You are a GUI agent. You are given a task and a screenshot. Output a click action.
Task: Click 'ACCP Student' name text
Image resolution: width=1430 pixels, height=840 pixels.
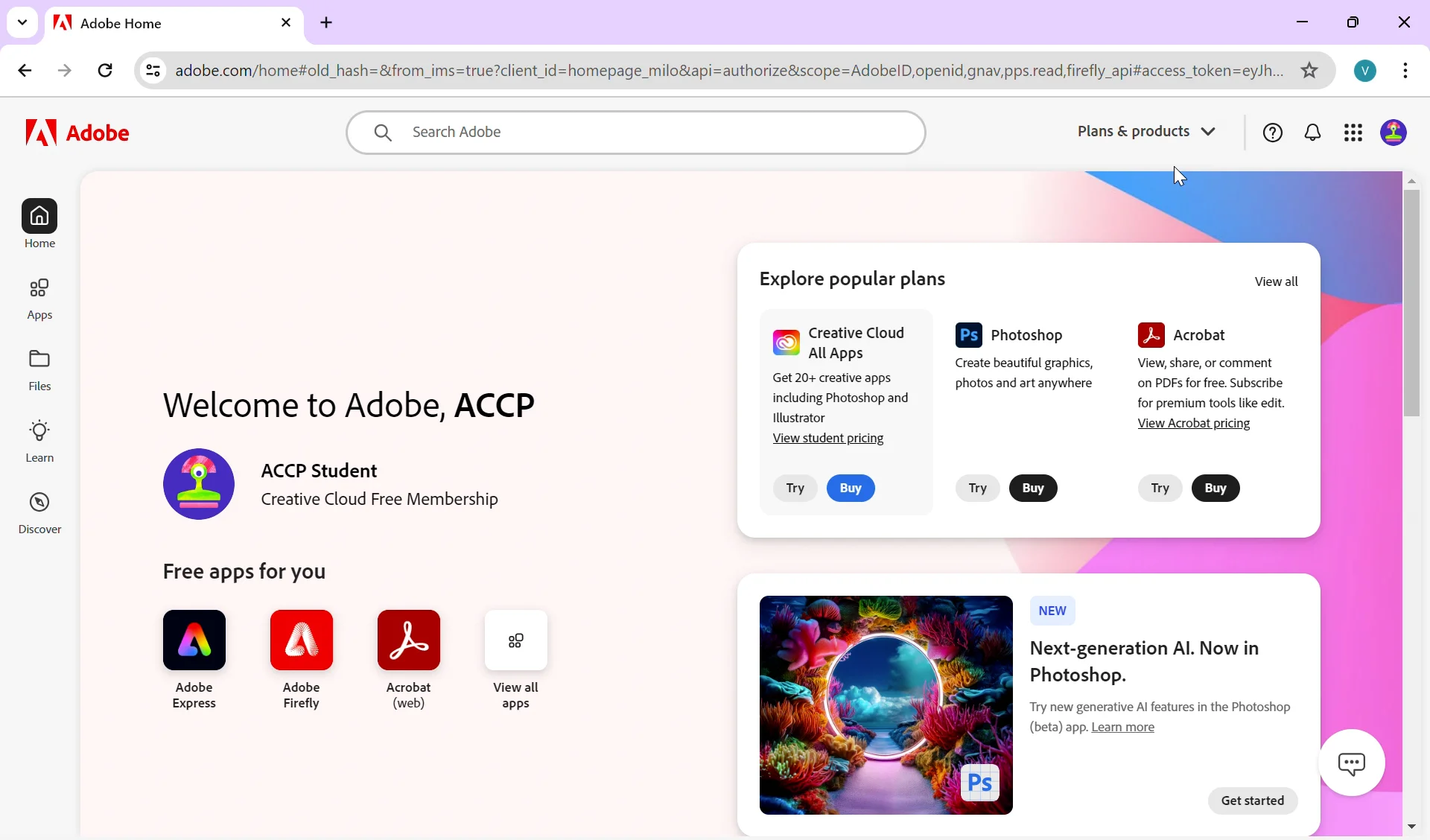(319, 471)
